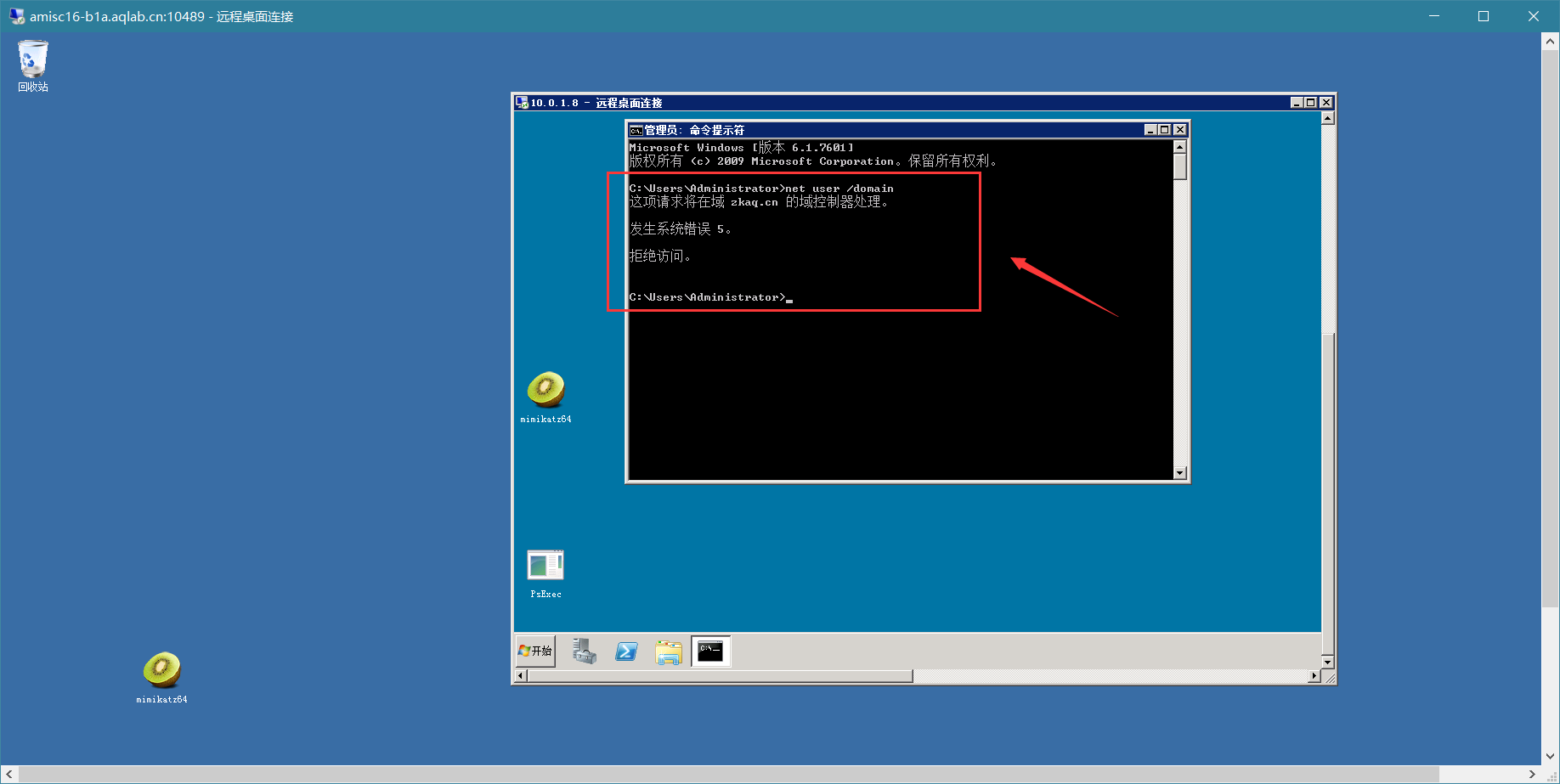
Task: Click the outer window horizontal scrollbar left arrow
Action: (8, 775)
